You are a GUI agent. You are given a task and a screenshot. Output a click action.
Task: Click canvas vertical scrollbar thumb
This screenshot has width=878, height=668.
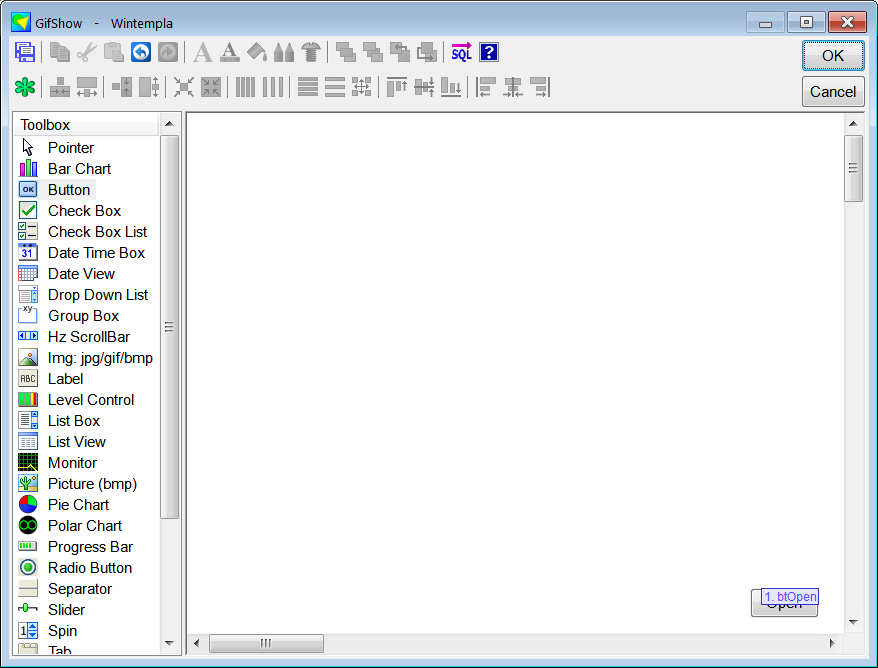tap(853, 168)
